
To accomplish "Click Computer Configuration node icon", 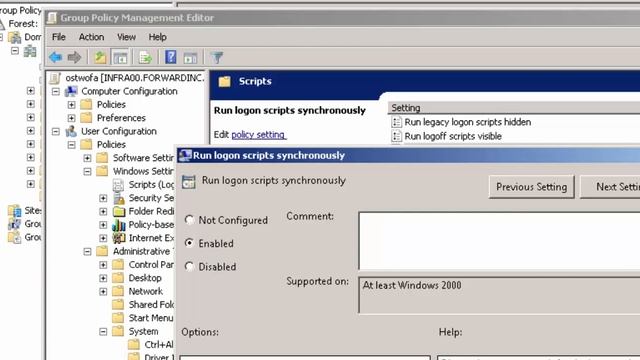I will click(x=71, y=91).
